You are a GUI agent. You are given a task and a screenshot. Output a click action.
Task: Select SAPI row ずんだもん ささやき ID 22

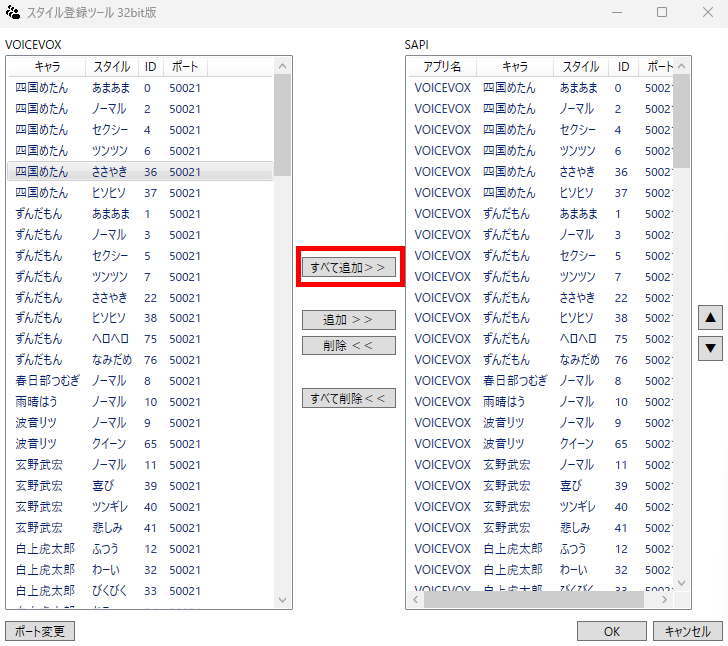pos(540,298)
